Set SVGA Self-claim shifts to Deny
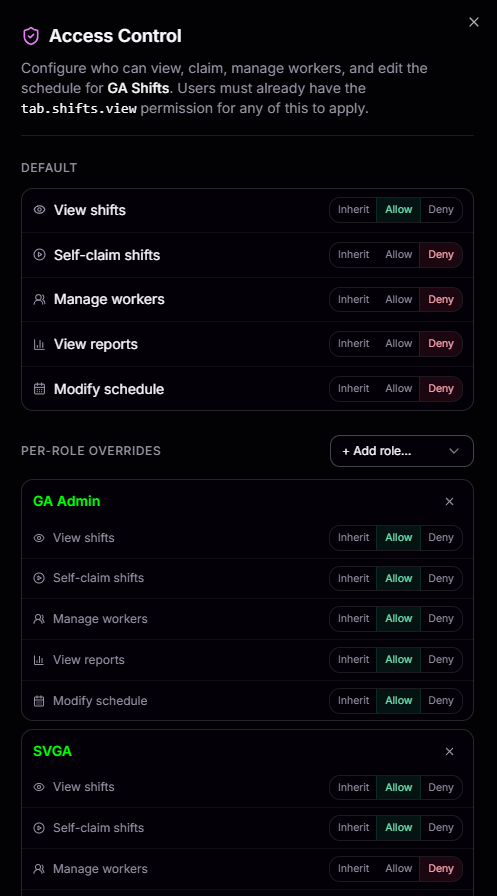 (441, 827)
